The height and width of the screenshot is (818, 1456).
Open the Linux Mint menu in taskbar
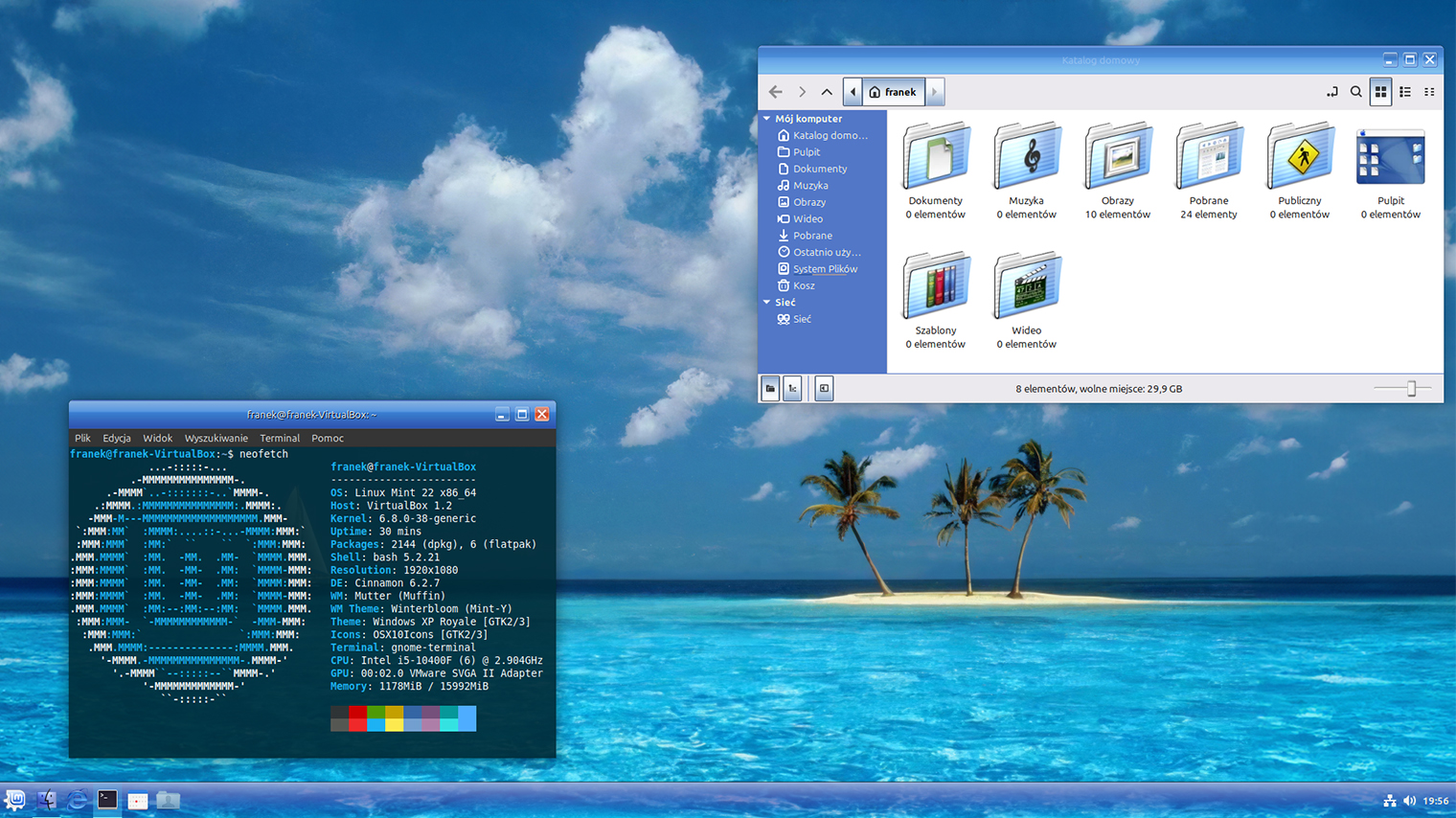point(15,800)
